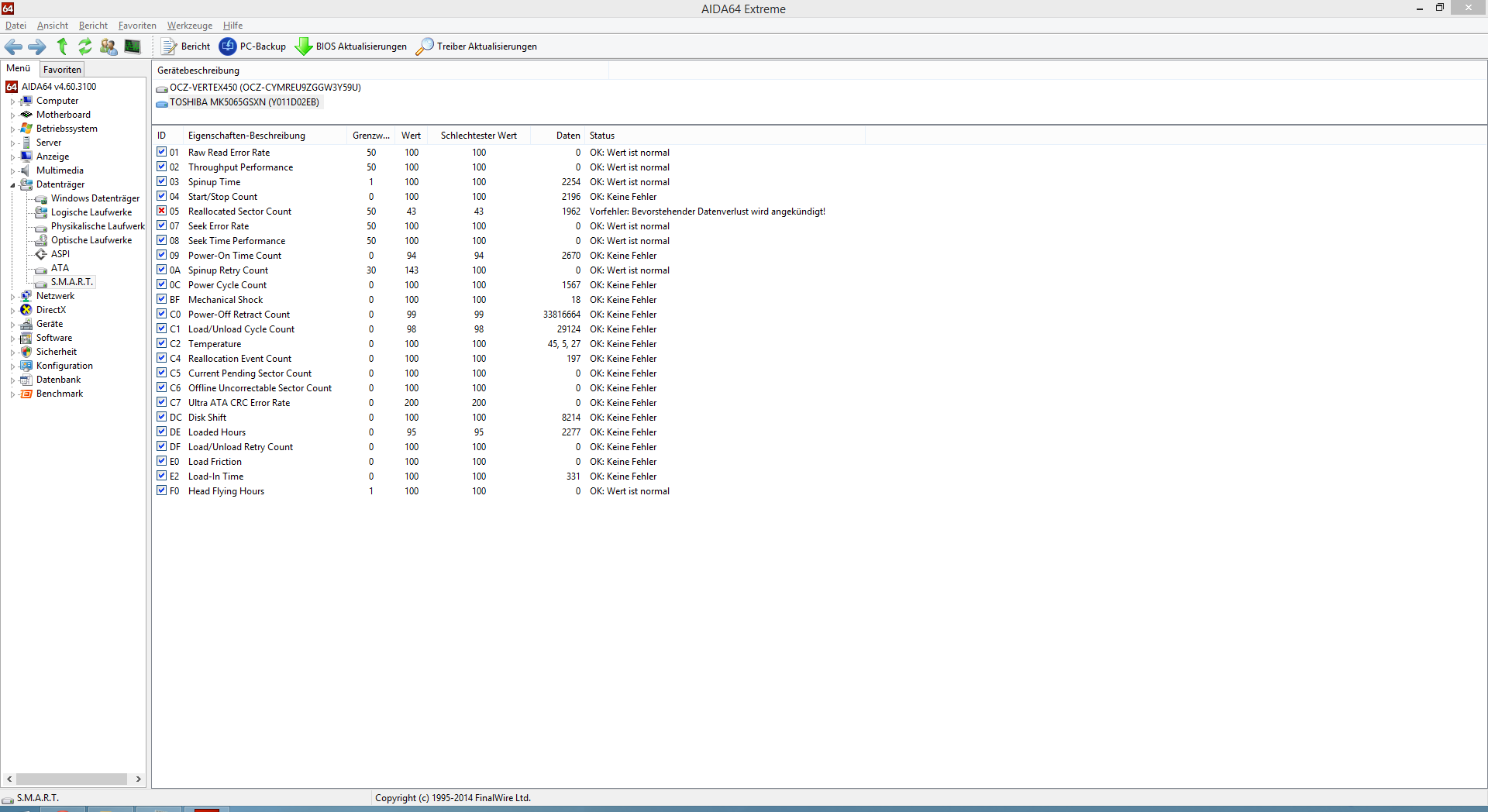Select Physikalische Laufwerke in the tree
The width and height of the screenshot is (1488, 812).
click(98, 226)
